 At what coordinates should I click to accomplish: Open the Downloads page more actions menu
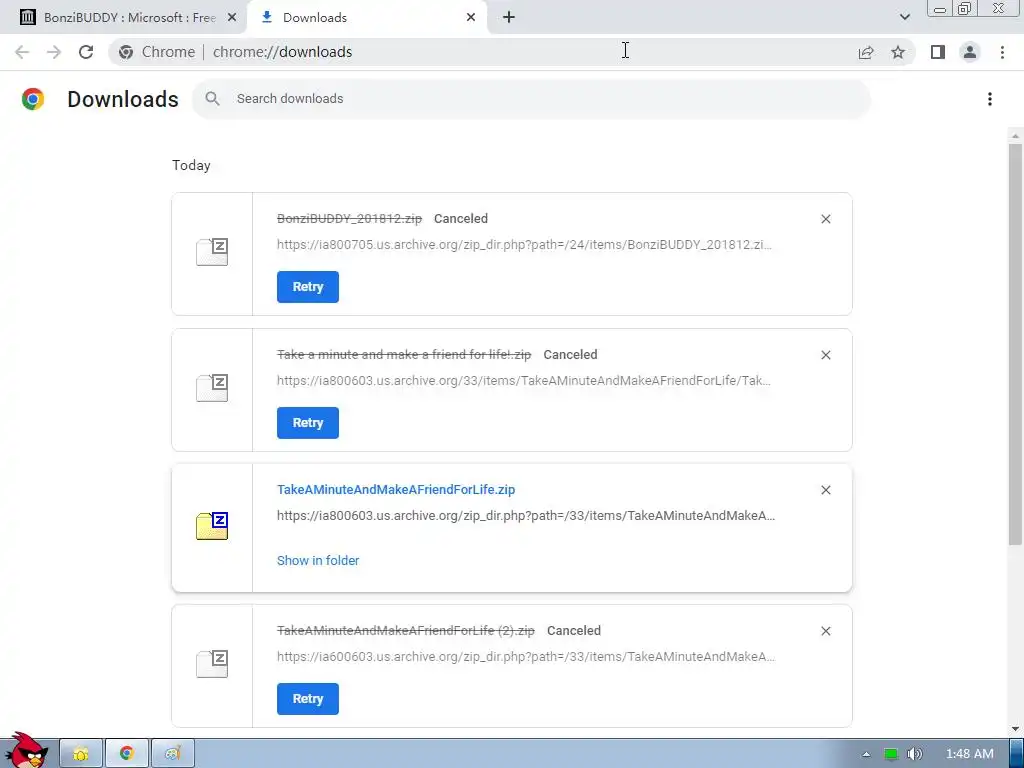pos(990,99)
